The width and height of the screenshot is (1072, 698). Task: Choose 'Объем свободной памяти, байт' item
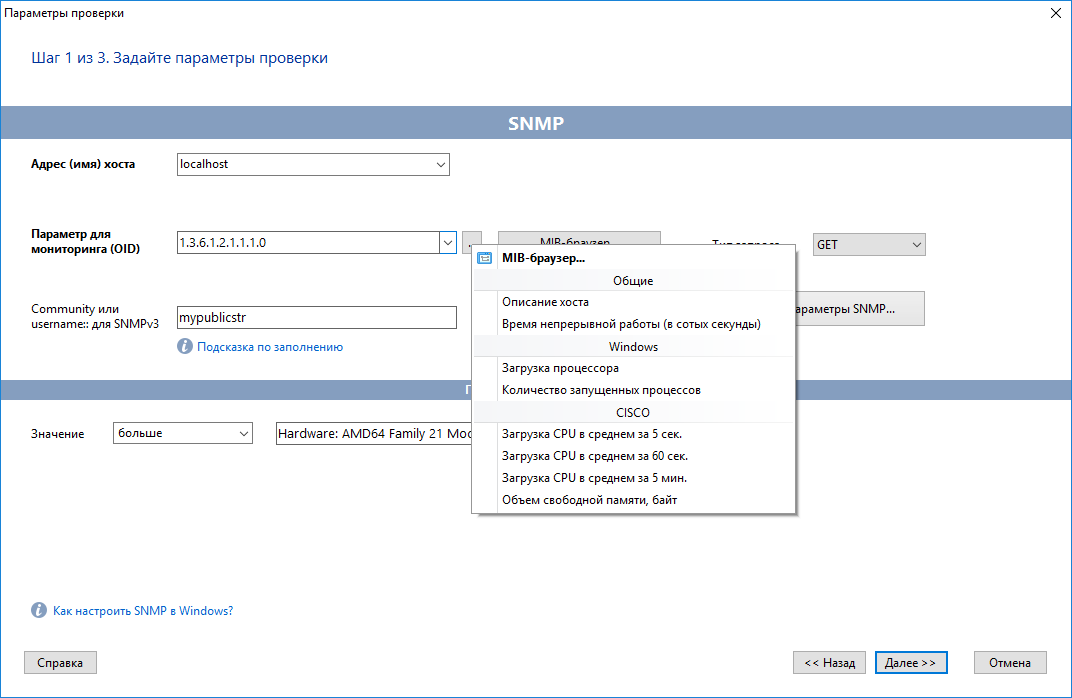(589, 500)
